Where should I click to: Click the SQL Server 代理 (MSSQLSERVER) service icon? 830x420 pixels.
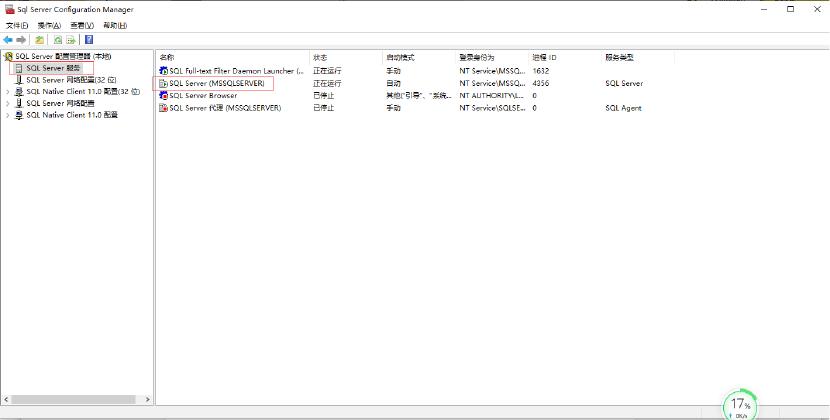point(164,108)
